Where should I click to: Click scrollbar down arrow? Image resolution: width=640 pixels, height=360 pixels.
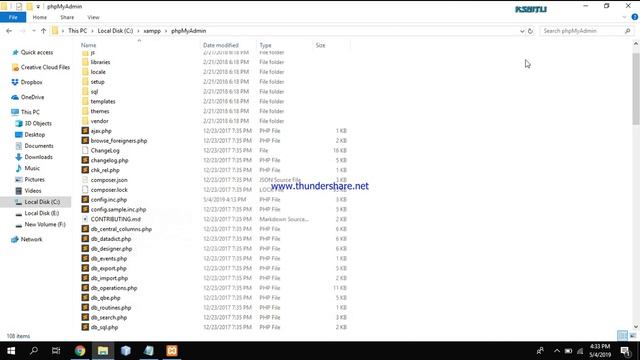tap(636, 327)
